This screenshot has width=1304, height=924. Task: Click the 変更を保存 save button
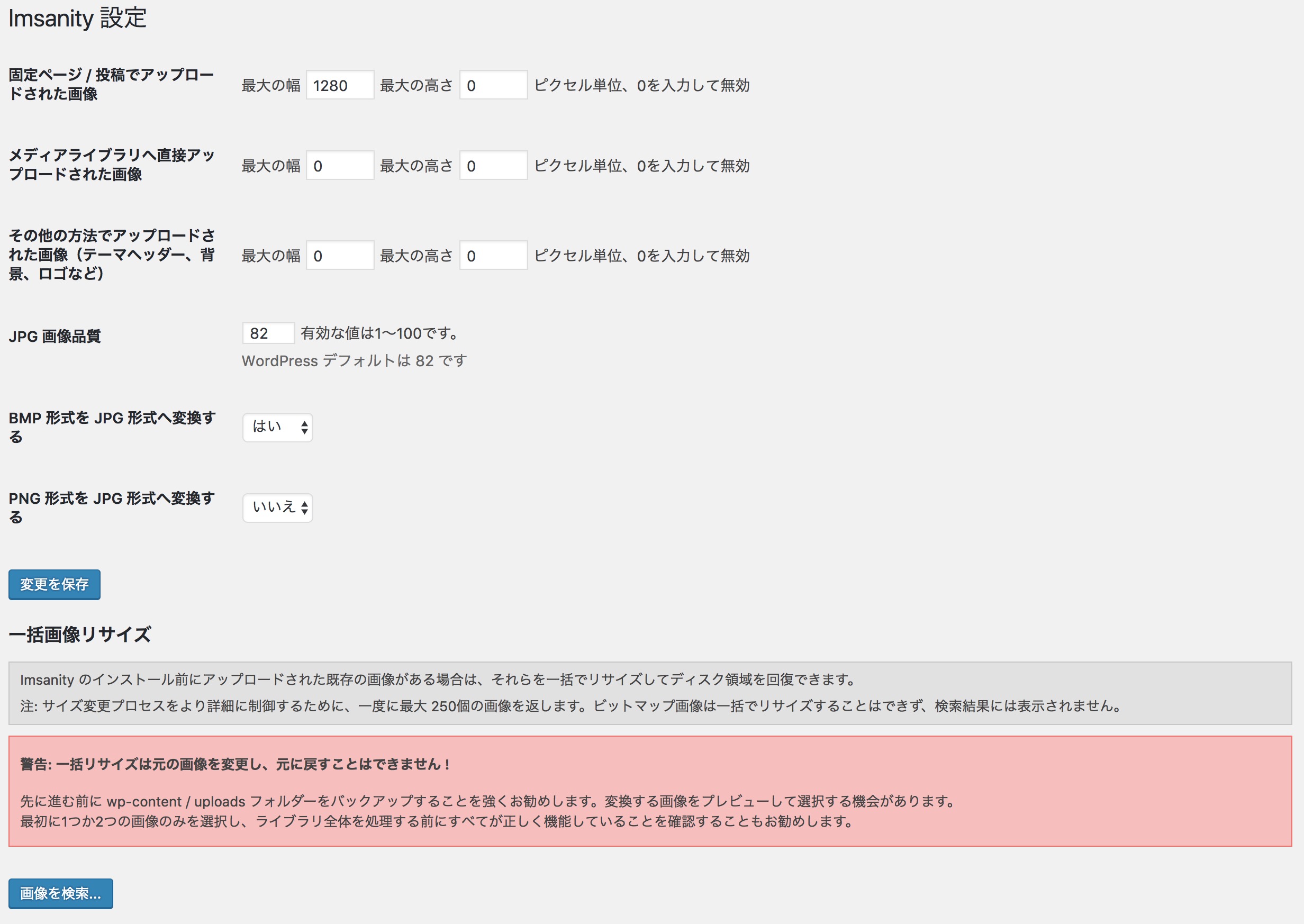(54, 585)
